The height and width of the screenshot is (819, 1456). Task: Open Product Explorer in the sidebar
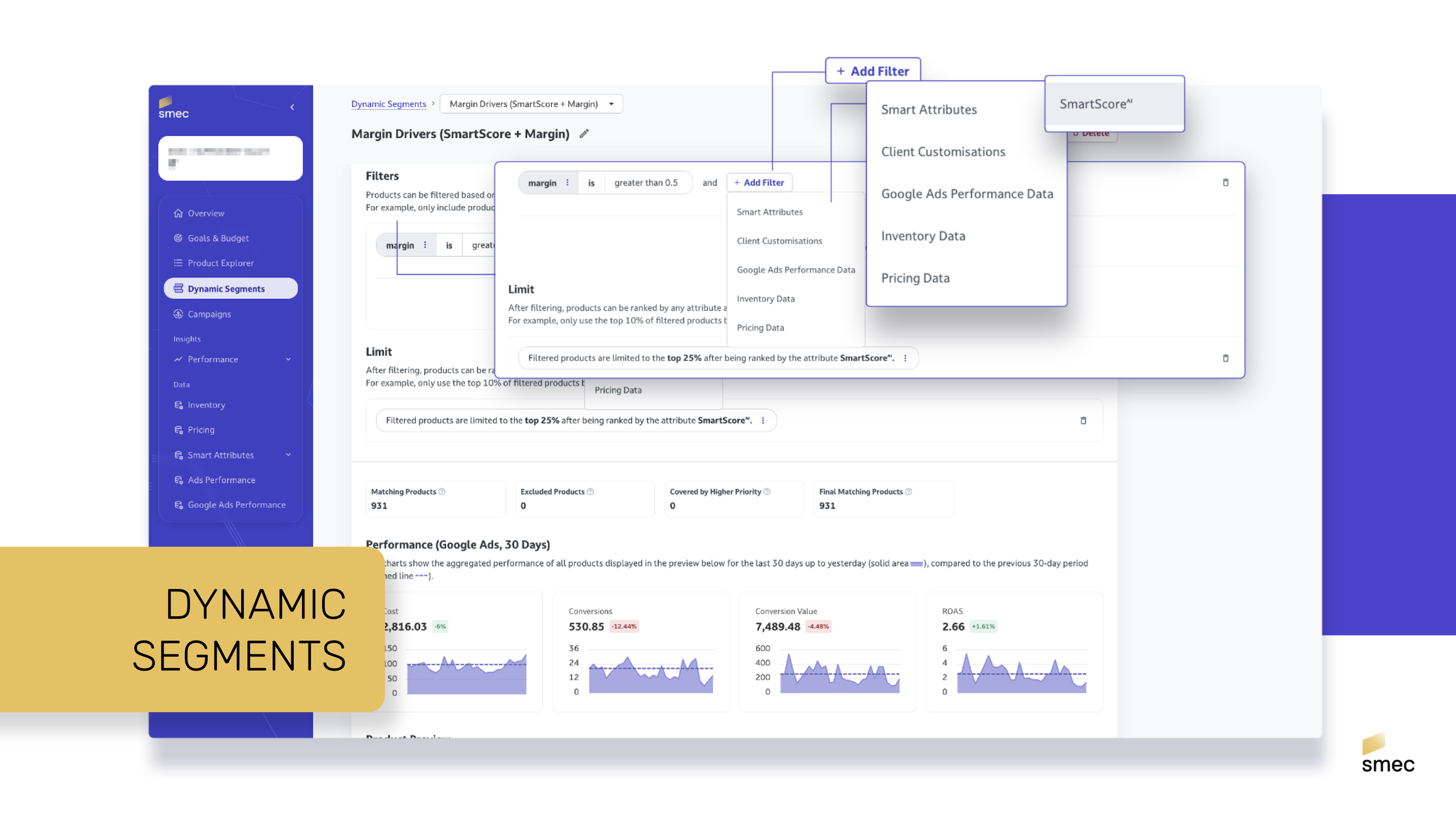pyautogui.click(x=220, y=263)
